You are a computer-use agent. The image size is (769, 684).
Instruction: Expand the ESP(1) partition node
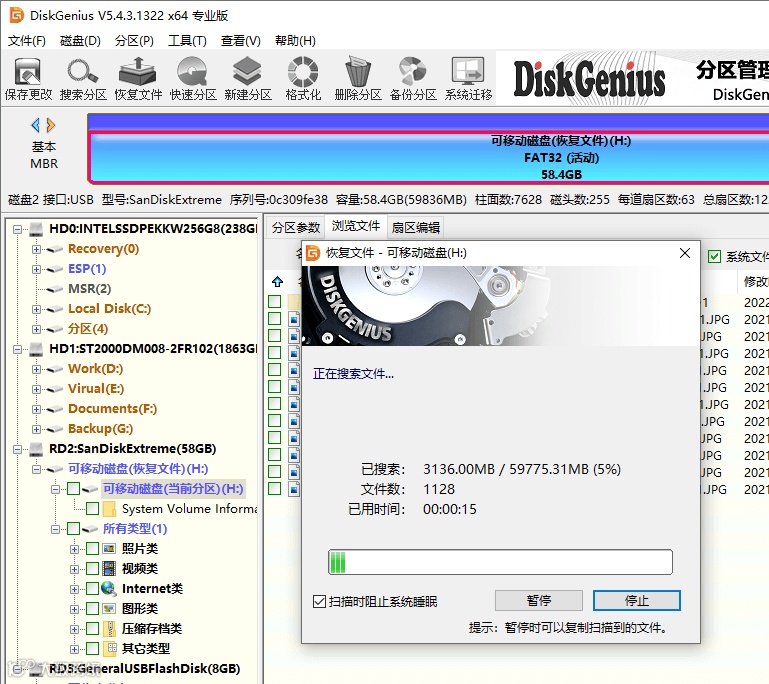pyautogui.click(x=36, y=269)
